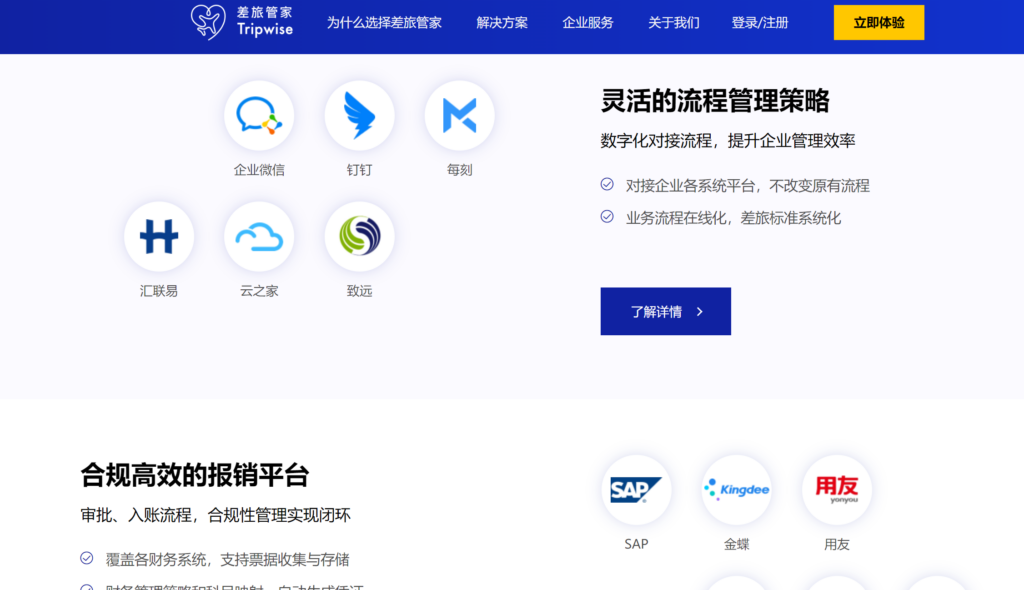Open the SAP logo icon

(x=636, y=490)
